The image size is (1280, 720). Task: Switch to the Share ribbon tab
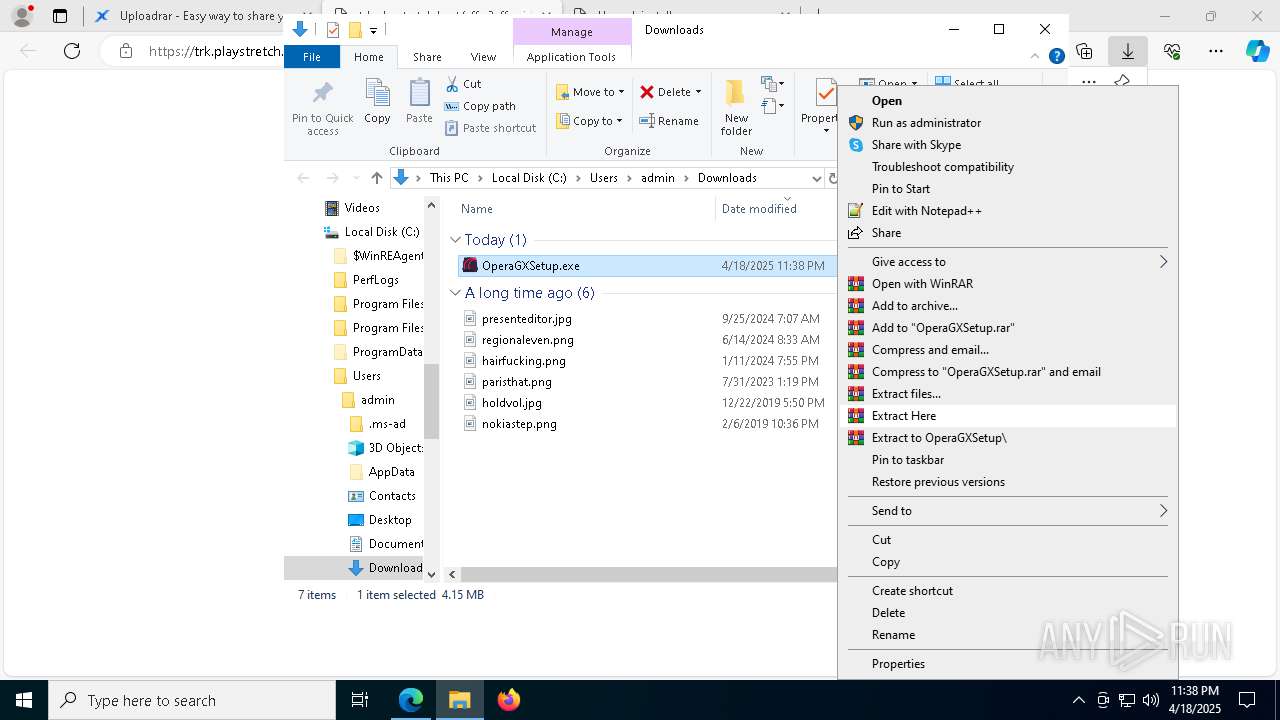tap(427, 57)
